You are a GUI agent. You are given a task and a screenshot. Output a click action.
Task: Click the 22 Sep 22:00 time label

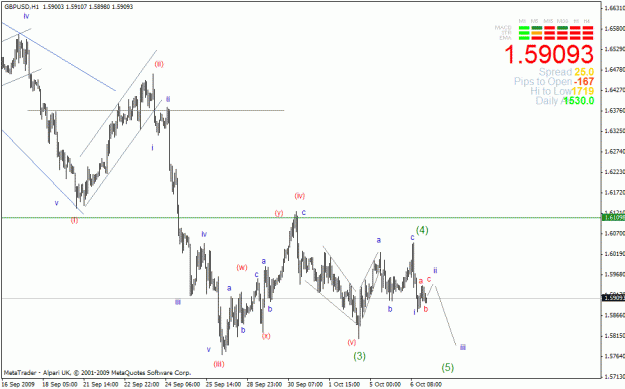(142, 385)
